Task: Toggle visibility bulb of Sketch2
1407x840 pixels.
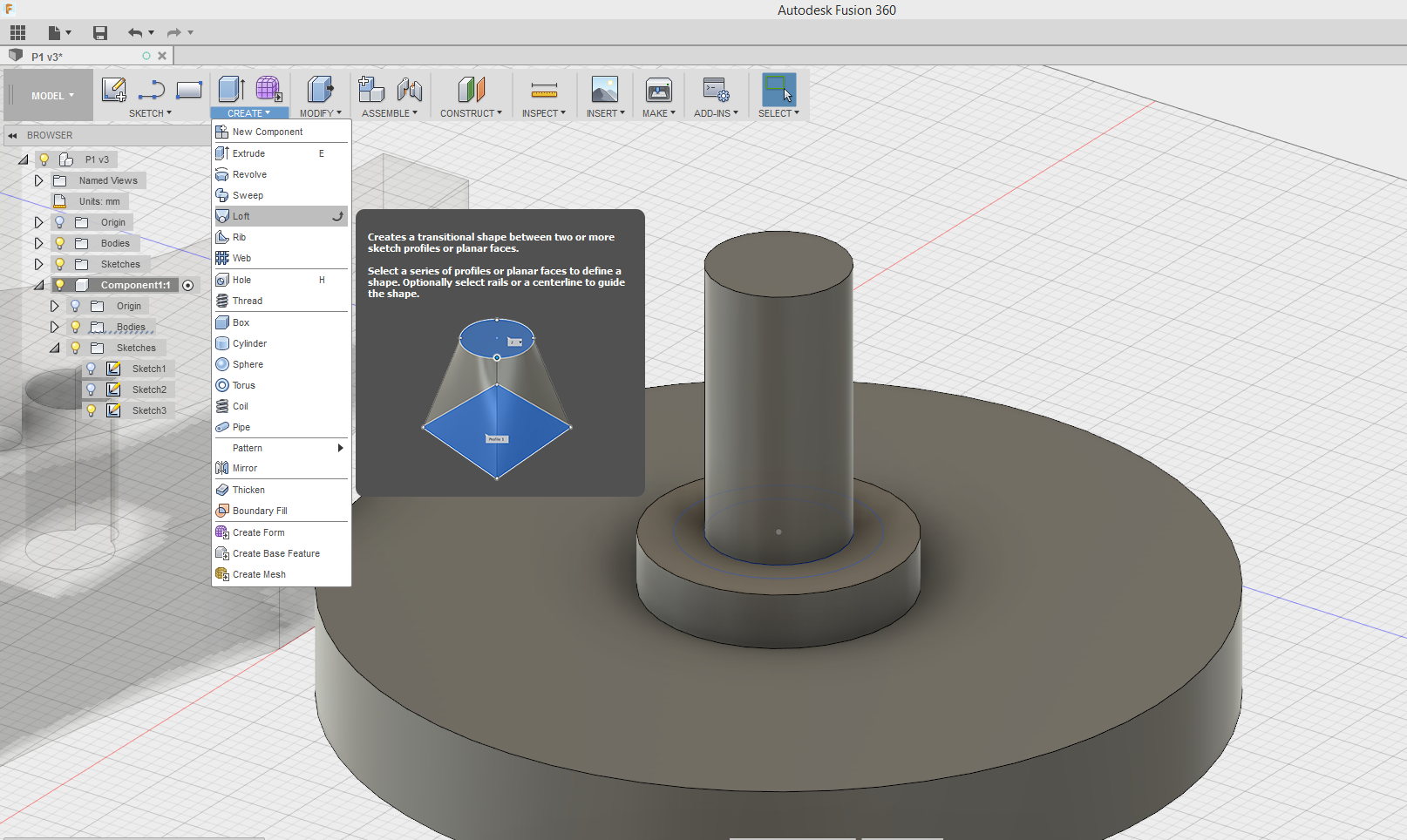Action: point(92,390)
